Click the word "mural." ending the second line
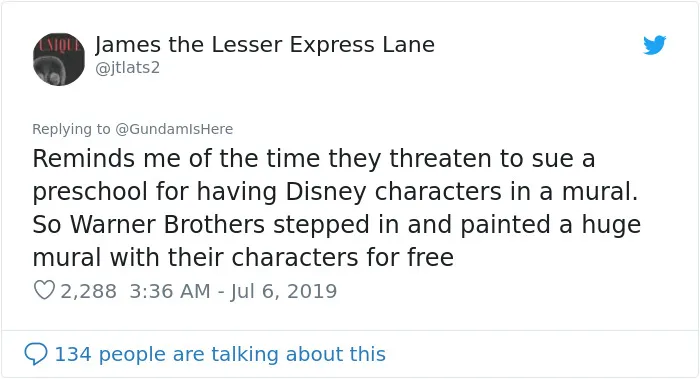The image size is (700, 379). coord(600,192)
